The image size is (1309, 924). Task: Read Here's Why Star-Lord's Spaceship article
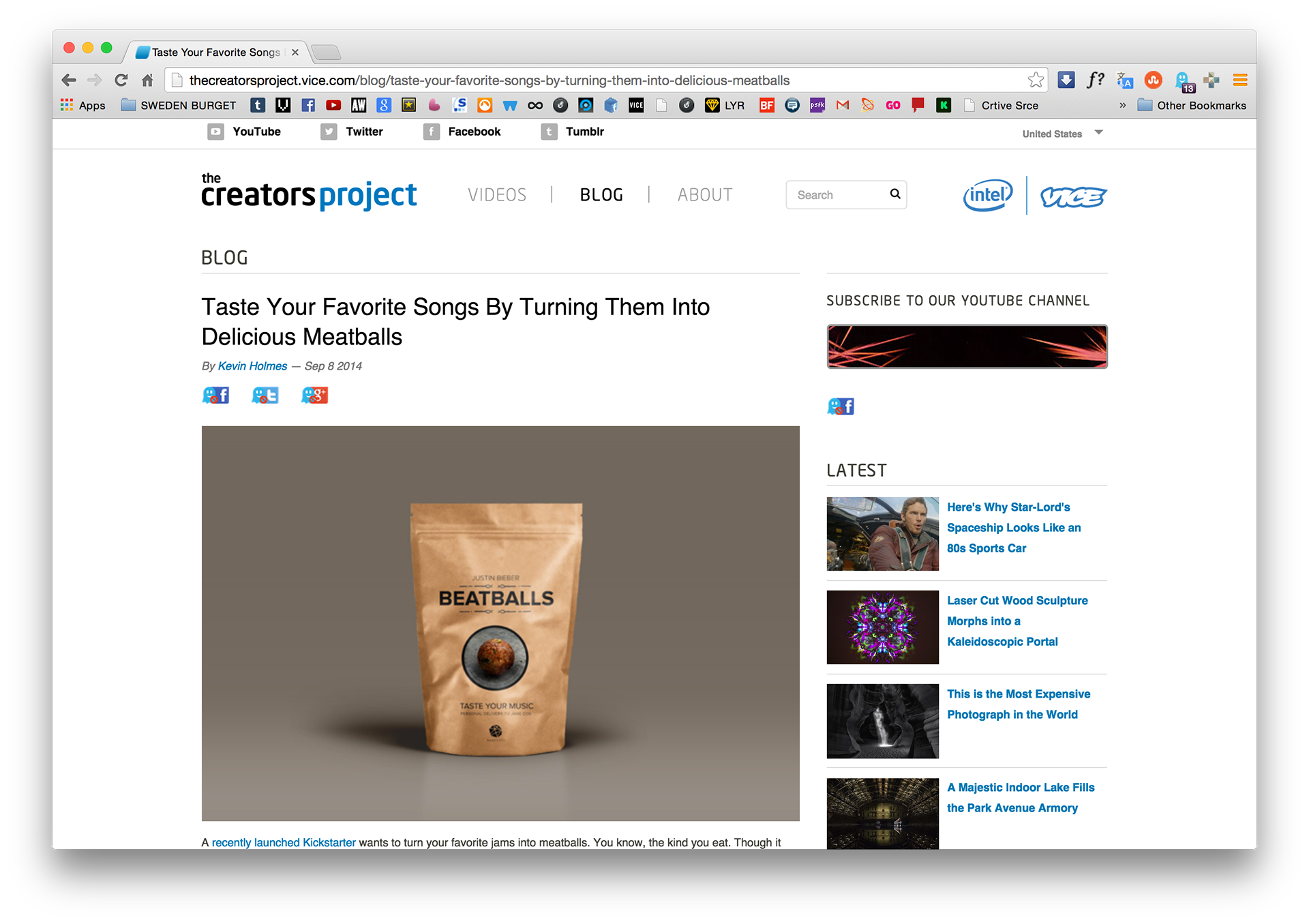pos(1014,527)
